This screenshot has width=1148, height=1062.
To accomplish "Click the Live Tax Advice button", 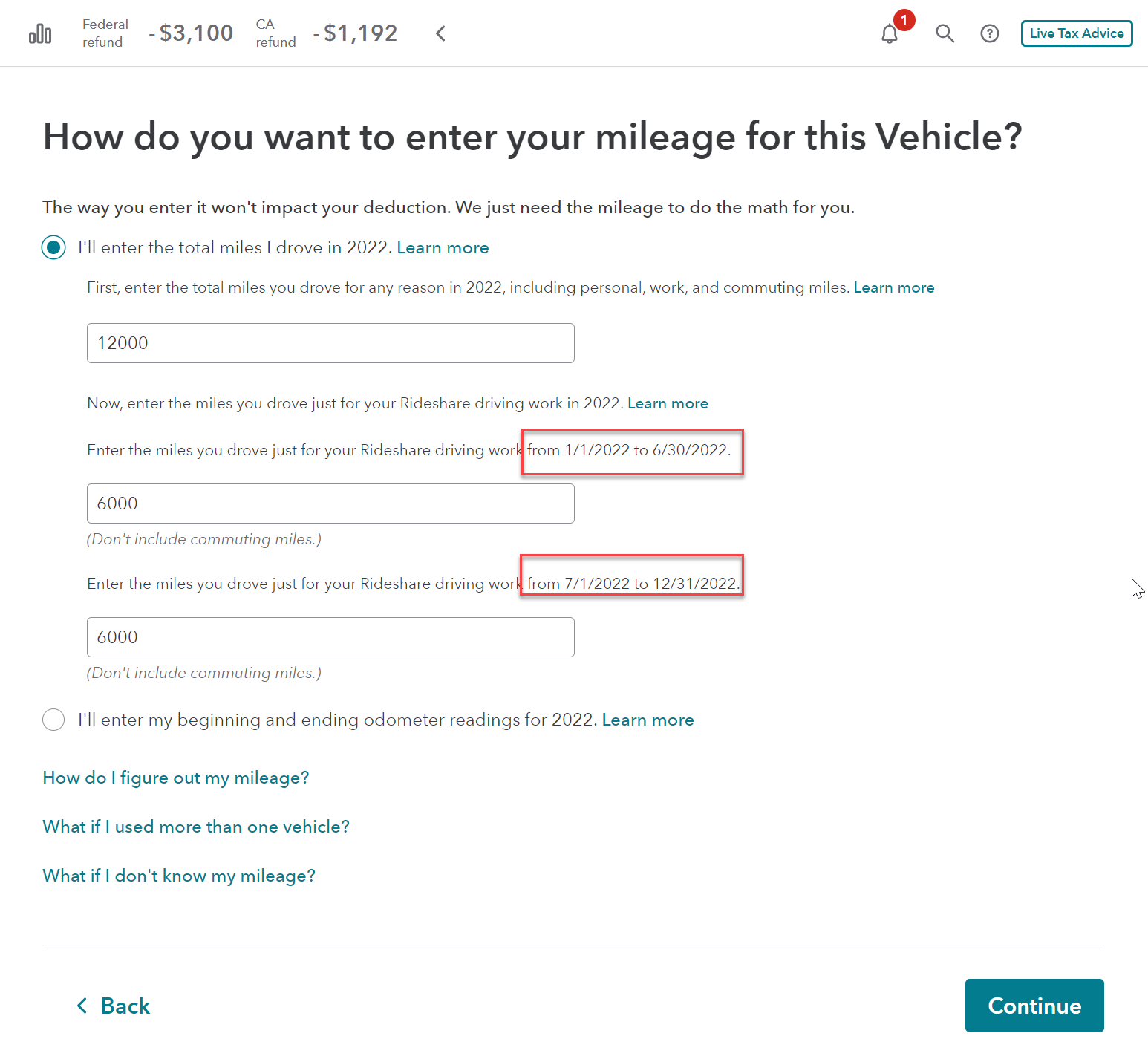I will click(1076, 33).
